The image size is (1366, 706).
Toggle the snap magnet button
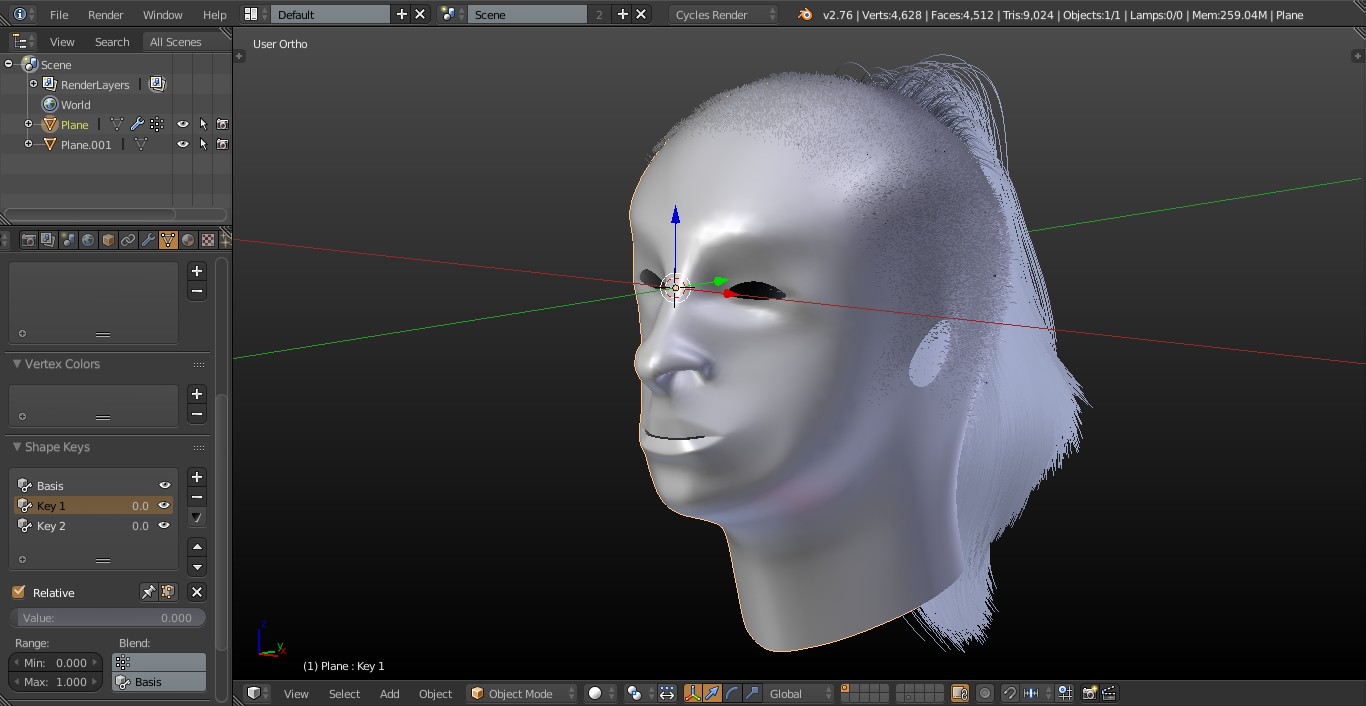click(x=1010, y=693)
